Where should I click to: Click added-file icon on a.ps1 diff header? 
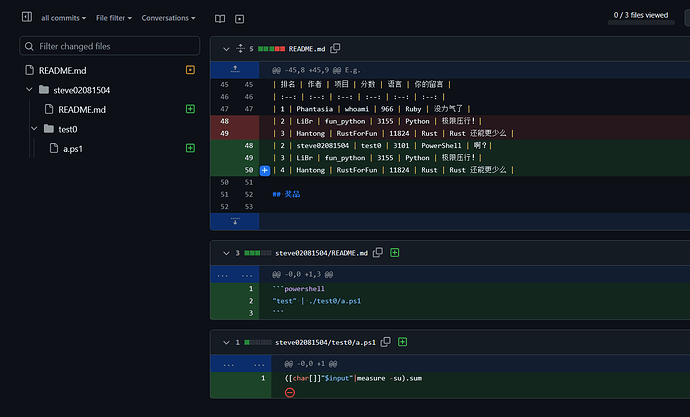pyautogui.click(x=403, y=342)
